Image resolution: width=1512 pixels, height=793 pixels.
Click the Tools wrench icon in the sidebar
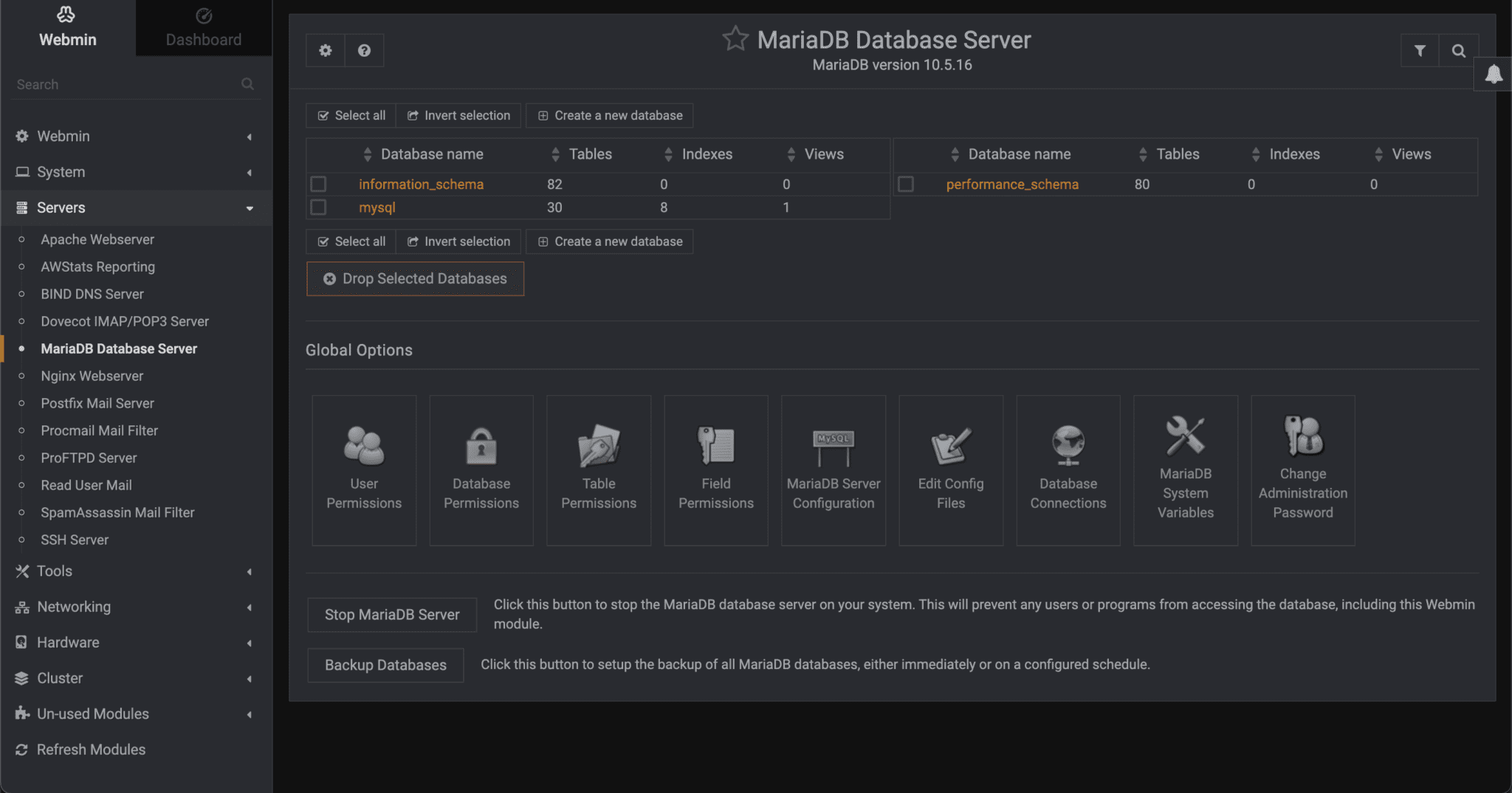[x=22, y=571]
